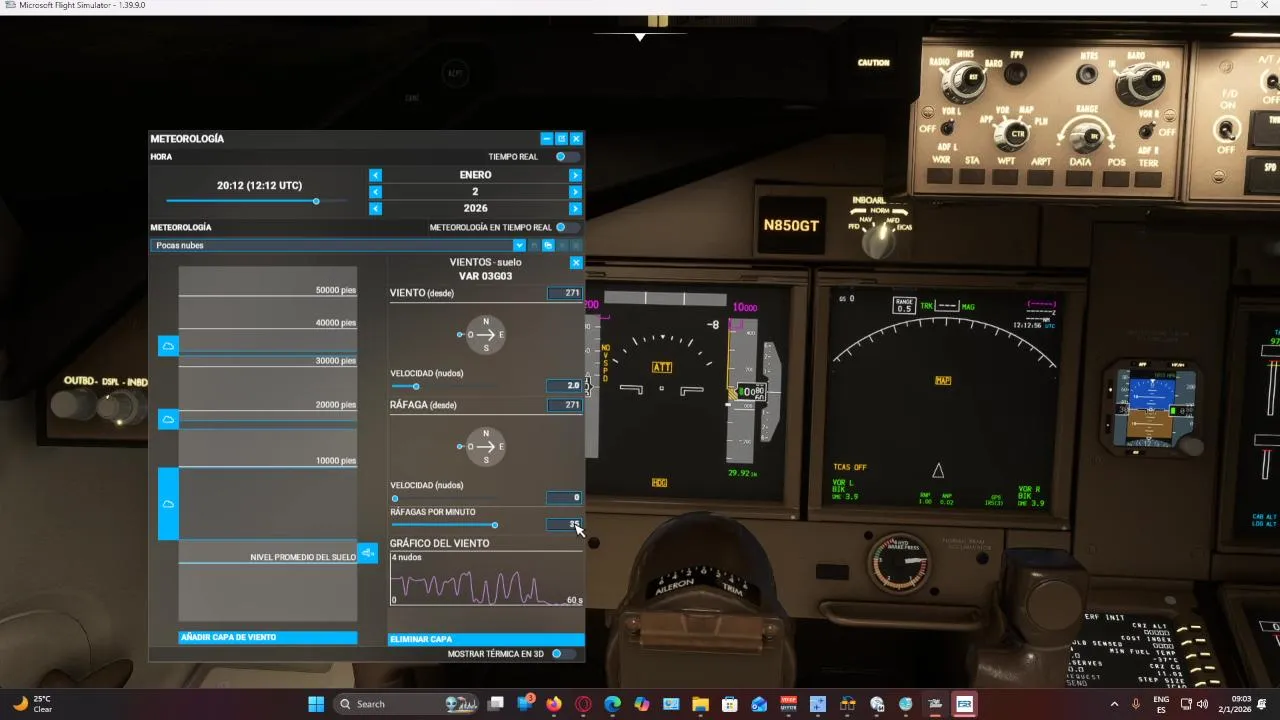Viewport: 1280px width, 720px height.
Task: Open Microsoft Store from the taskbar
Action: click(729, 704)
